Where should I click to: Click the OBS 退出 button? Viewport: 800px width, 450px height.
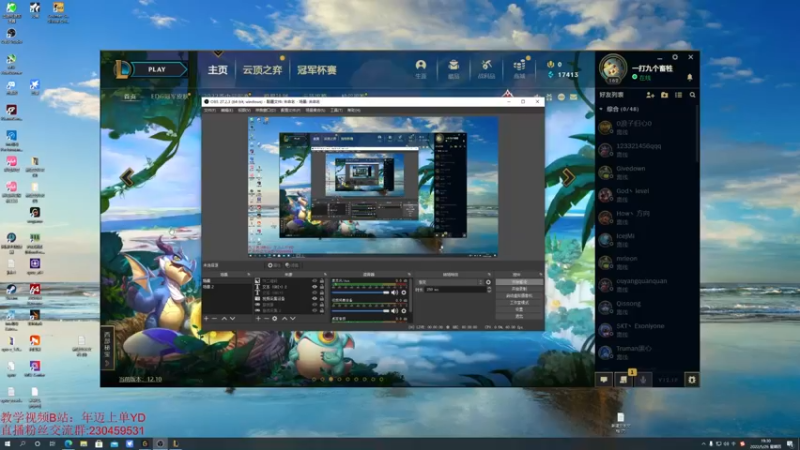click(x=519, y=316)
